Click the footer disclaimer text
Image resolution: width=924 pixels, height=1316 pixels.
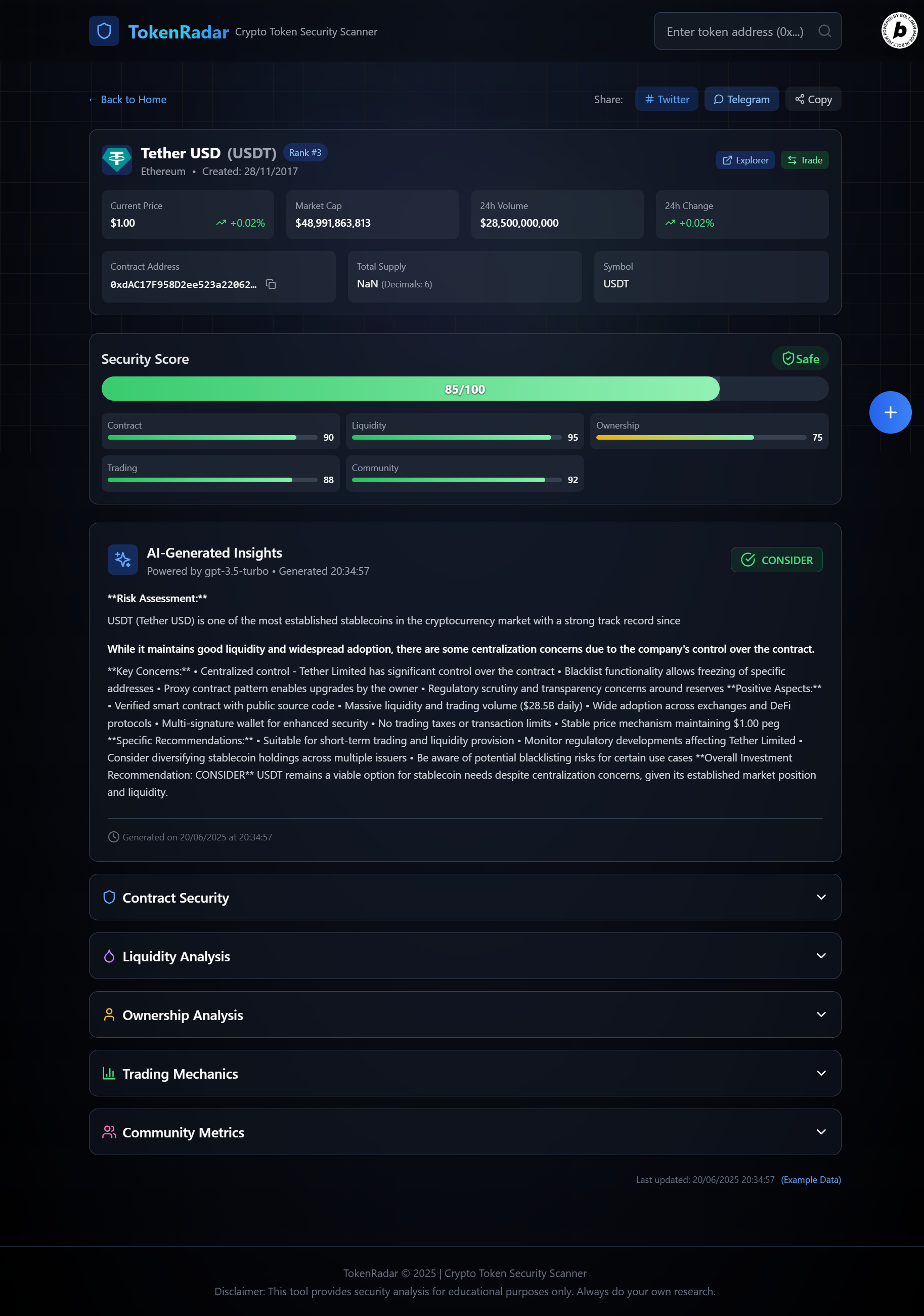point(465,1292)
